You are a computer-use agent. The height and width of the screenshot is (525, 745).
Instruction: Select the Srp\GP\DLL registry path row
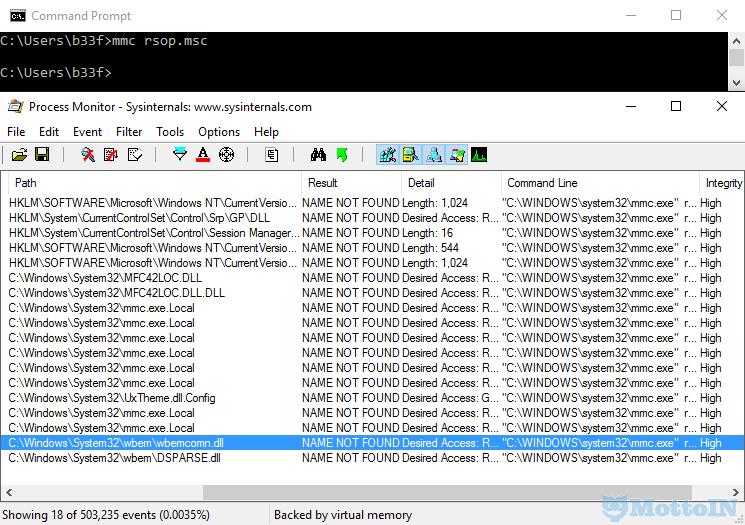tap(372, 218)
